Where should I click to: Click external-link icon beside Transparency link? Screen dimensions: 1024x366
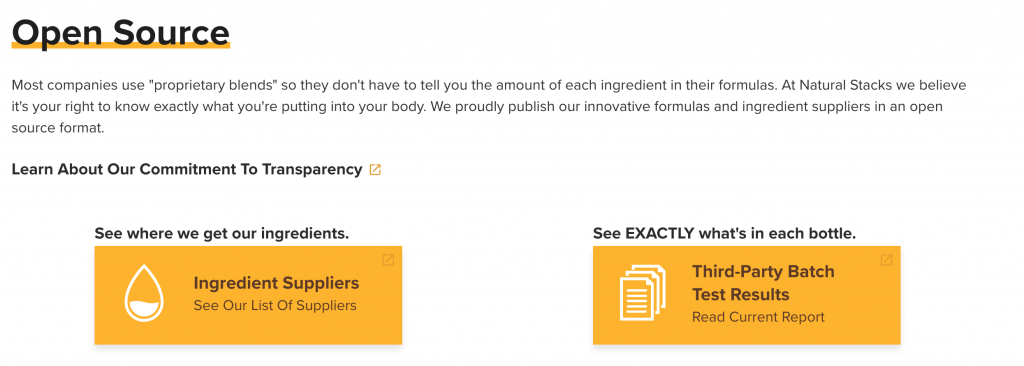[375, 170]
